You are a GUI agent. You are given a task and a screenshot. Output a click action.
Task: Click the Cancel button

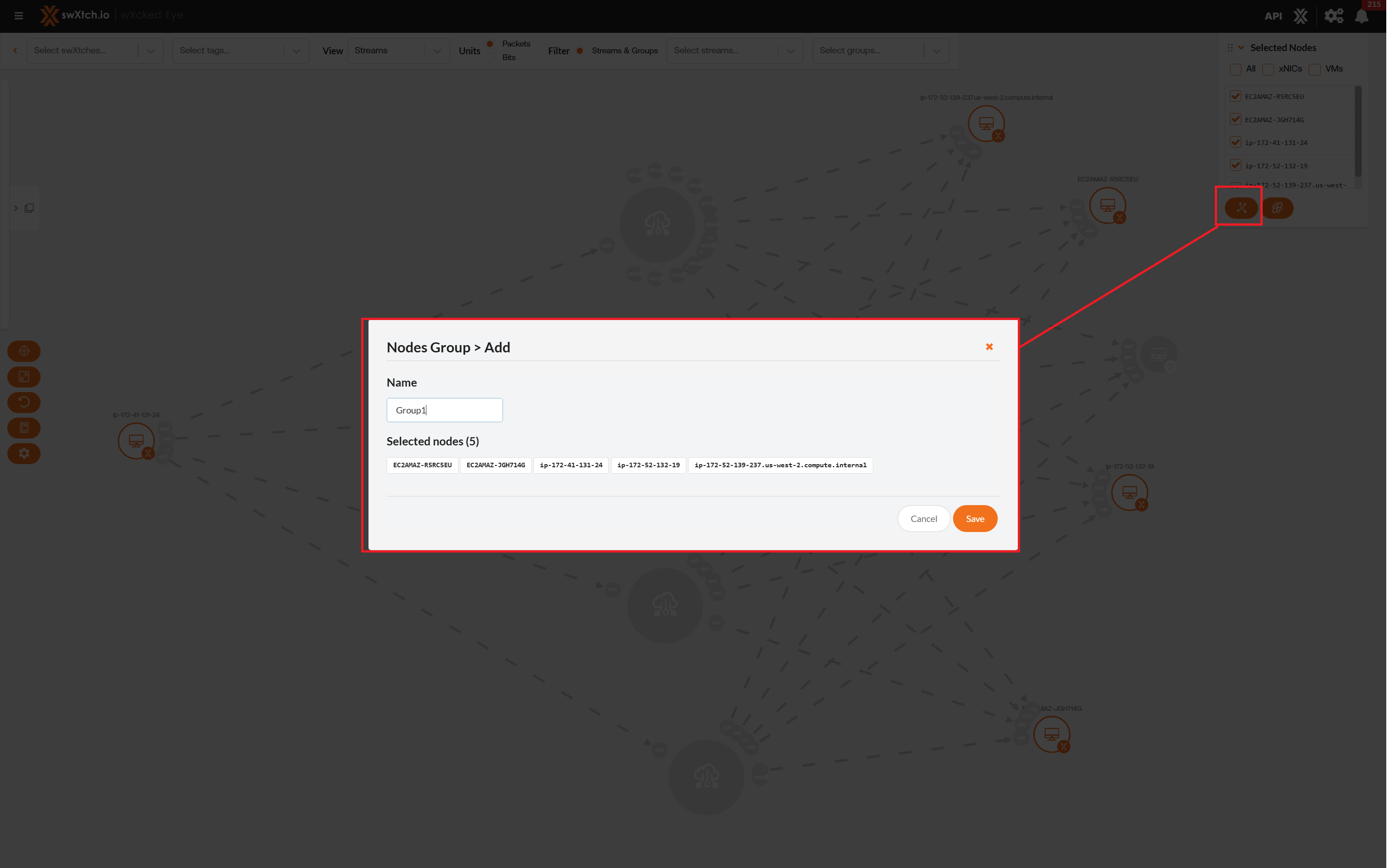[x=923, y=518]
